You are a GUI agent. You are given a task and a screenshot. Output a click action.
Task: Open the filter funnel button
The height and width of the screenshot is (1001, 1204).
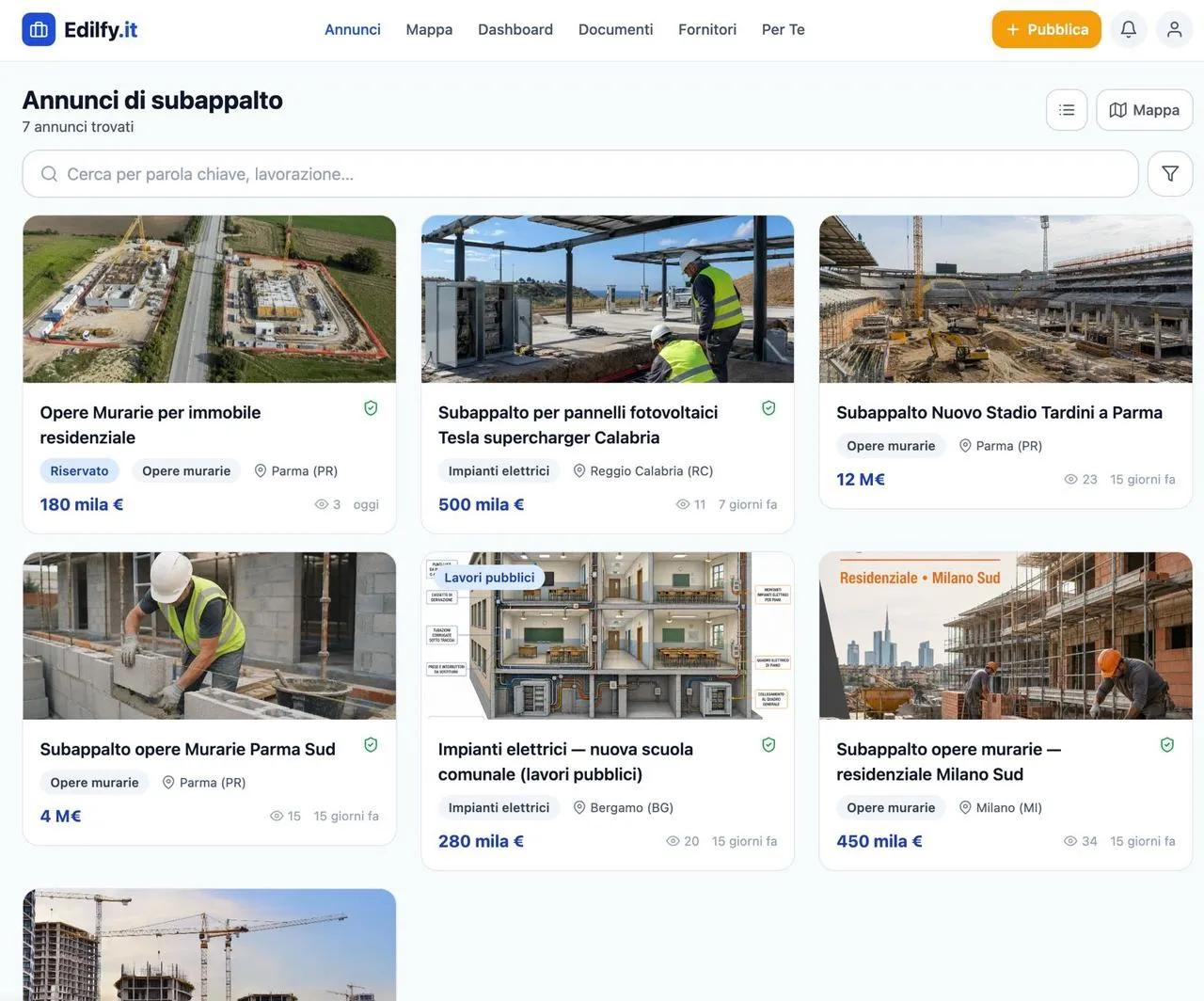point(1170,174)
